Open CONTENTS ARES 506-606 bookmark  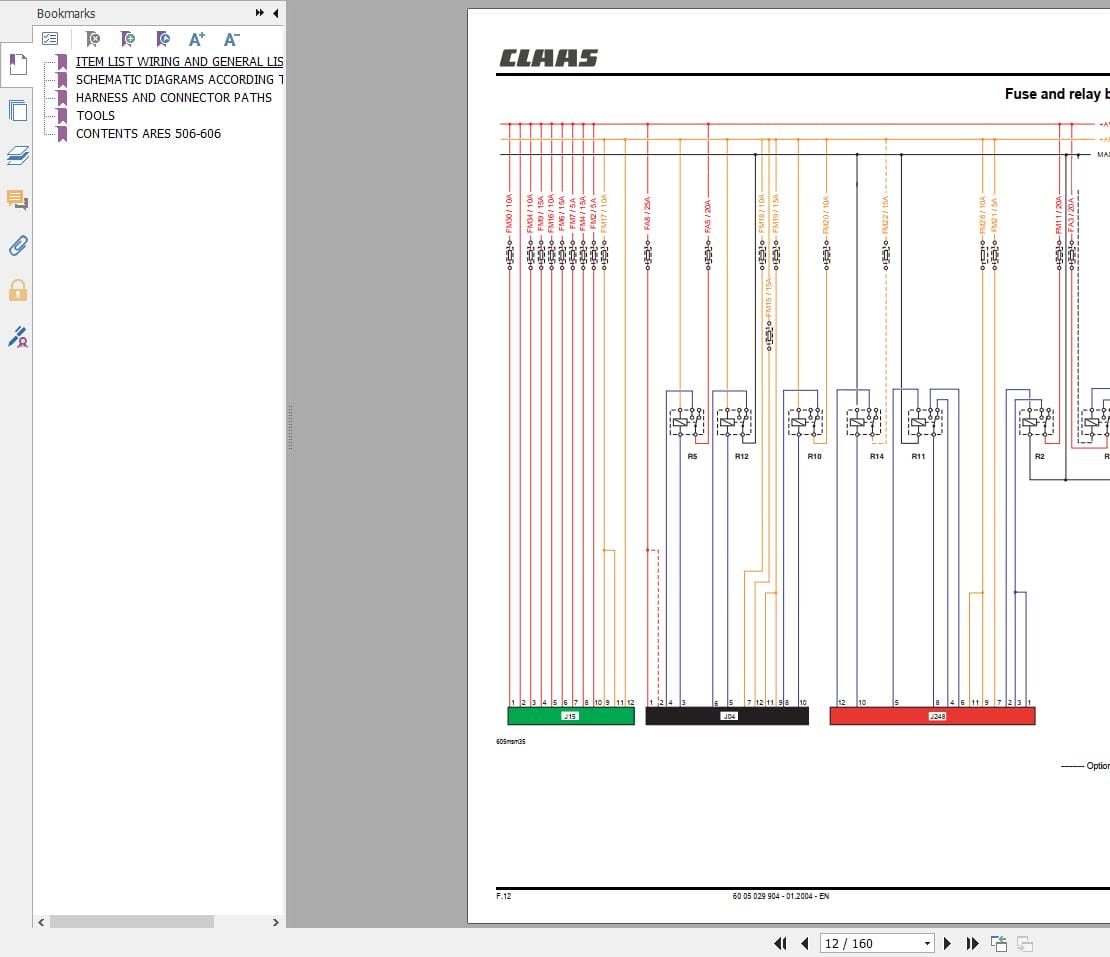point(148,134)
